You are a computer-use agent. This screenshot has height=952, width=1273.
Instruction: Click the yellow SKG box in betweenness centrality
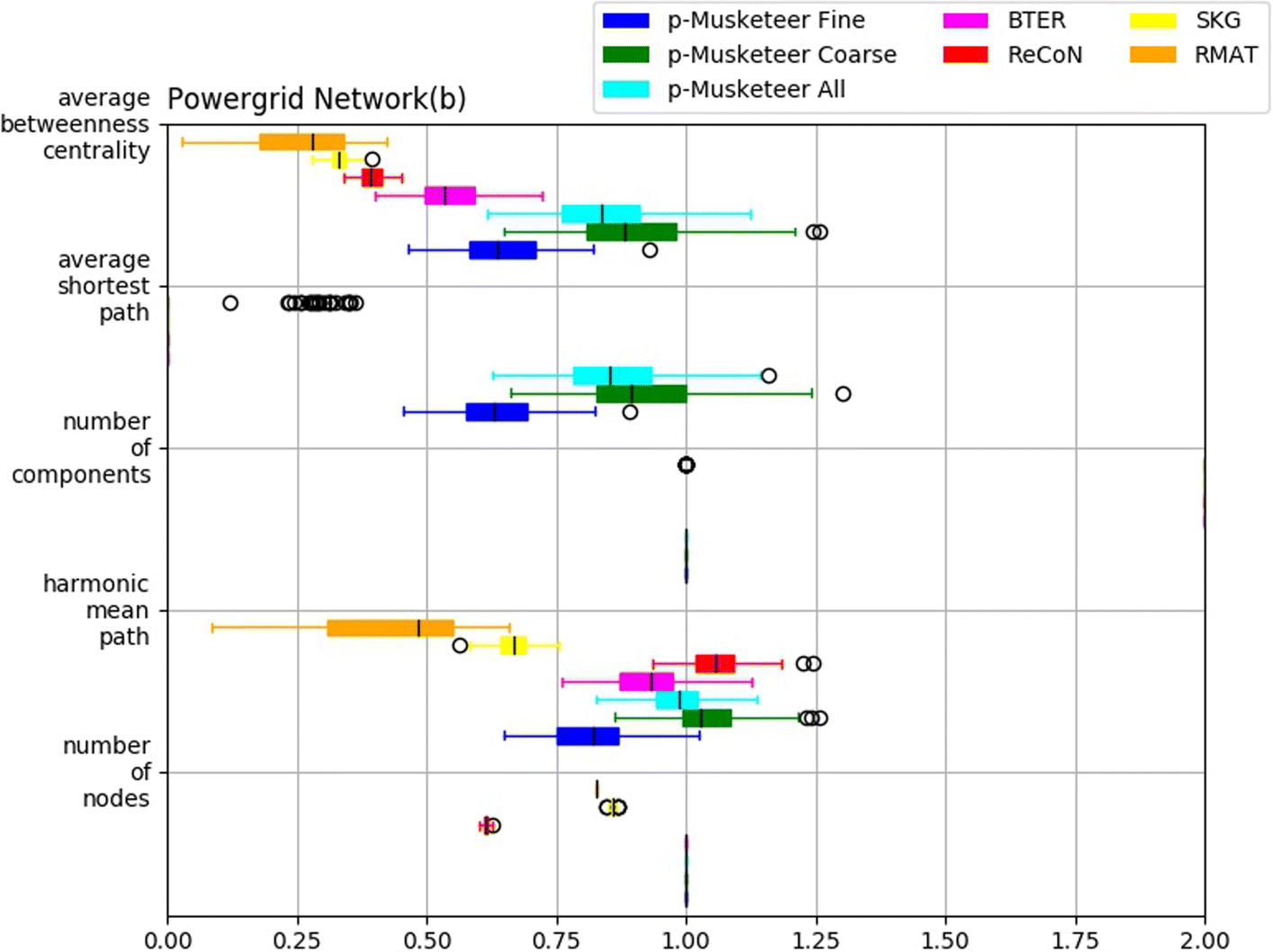point(339,160)
